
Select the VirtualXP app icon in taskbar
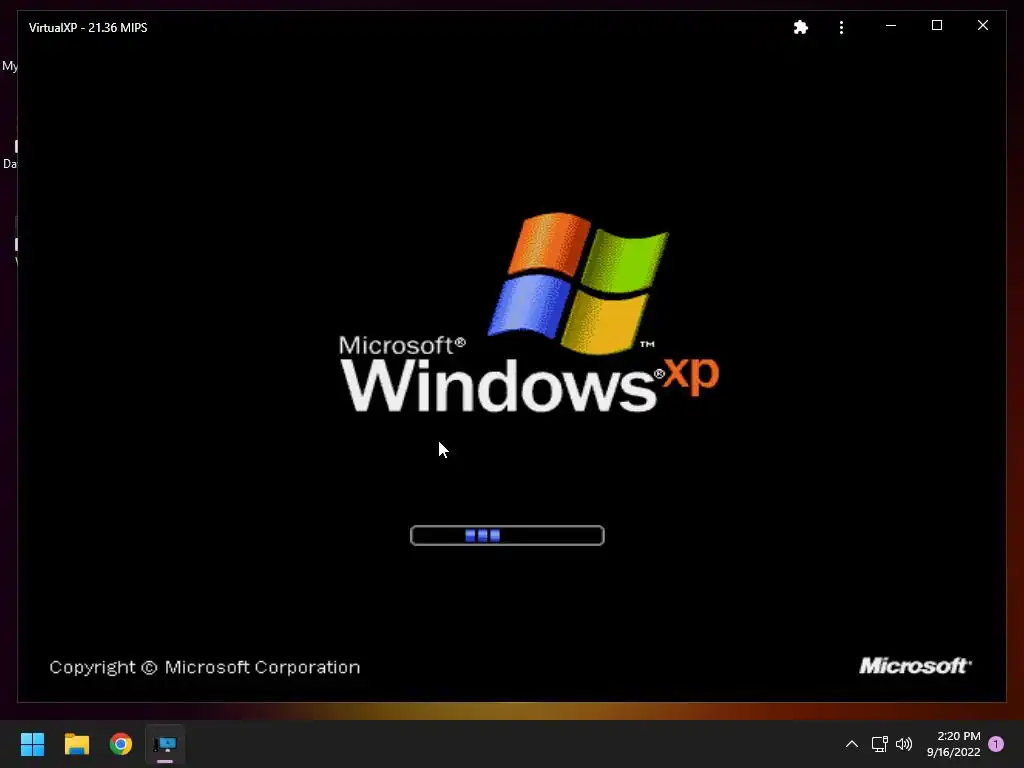(x=165, y=744)
